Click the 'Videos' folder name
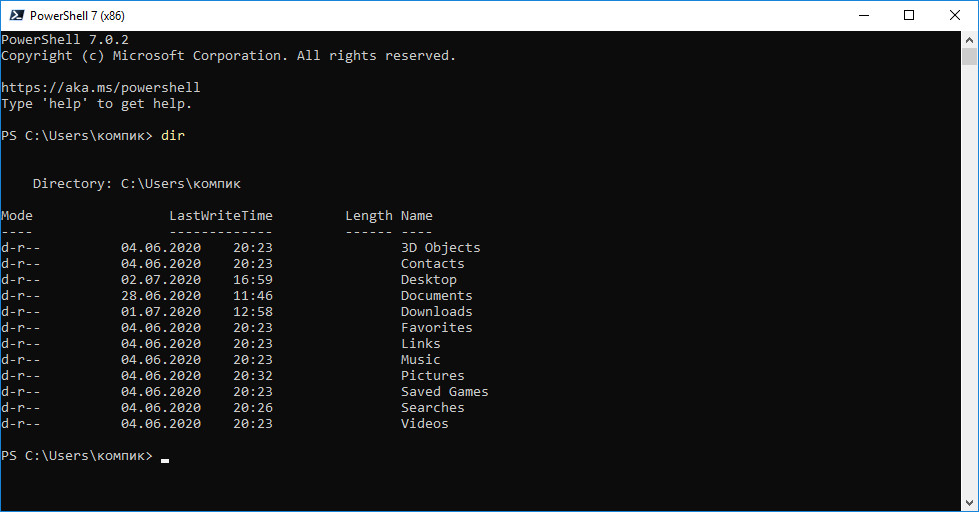The width and height of the screenshot is (979, 512). [x=425, y=423]
